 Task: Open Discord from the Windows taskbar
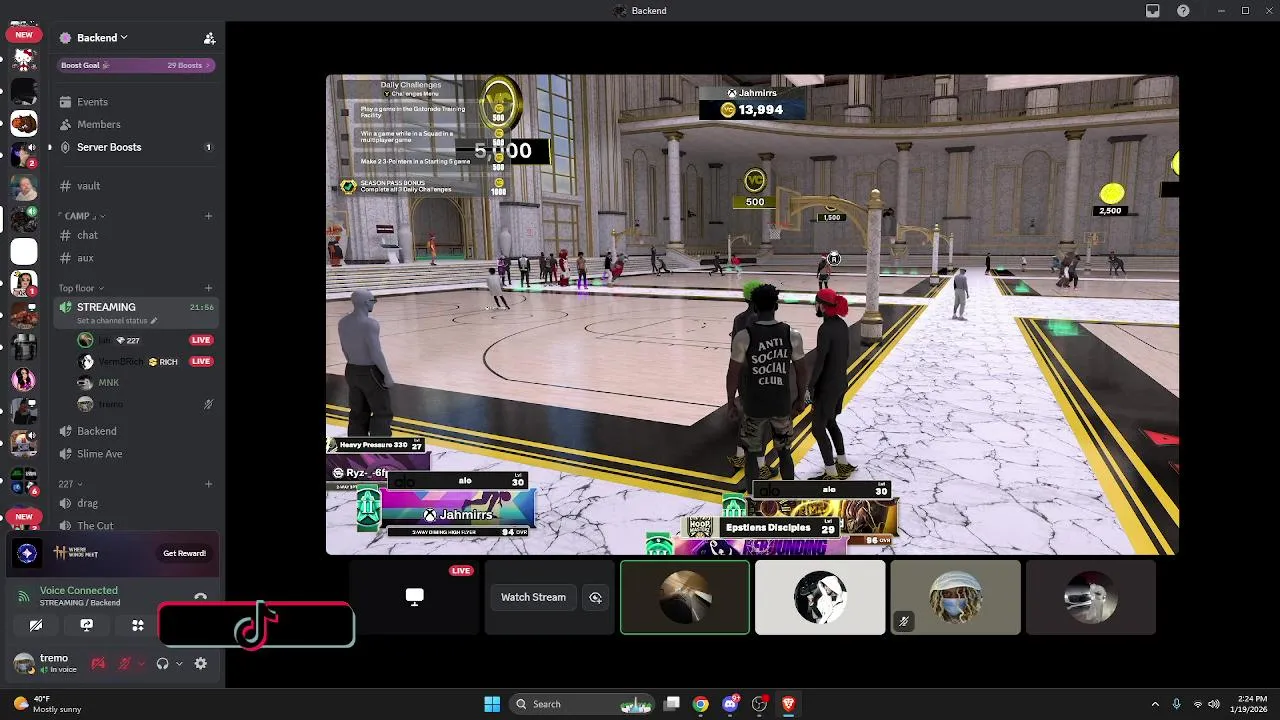[730, 704]
